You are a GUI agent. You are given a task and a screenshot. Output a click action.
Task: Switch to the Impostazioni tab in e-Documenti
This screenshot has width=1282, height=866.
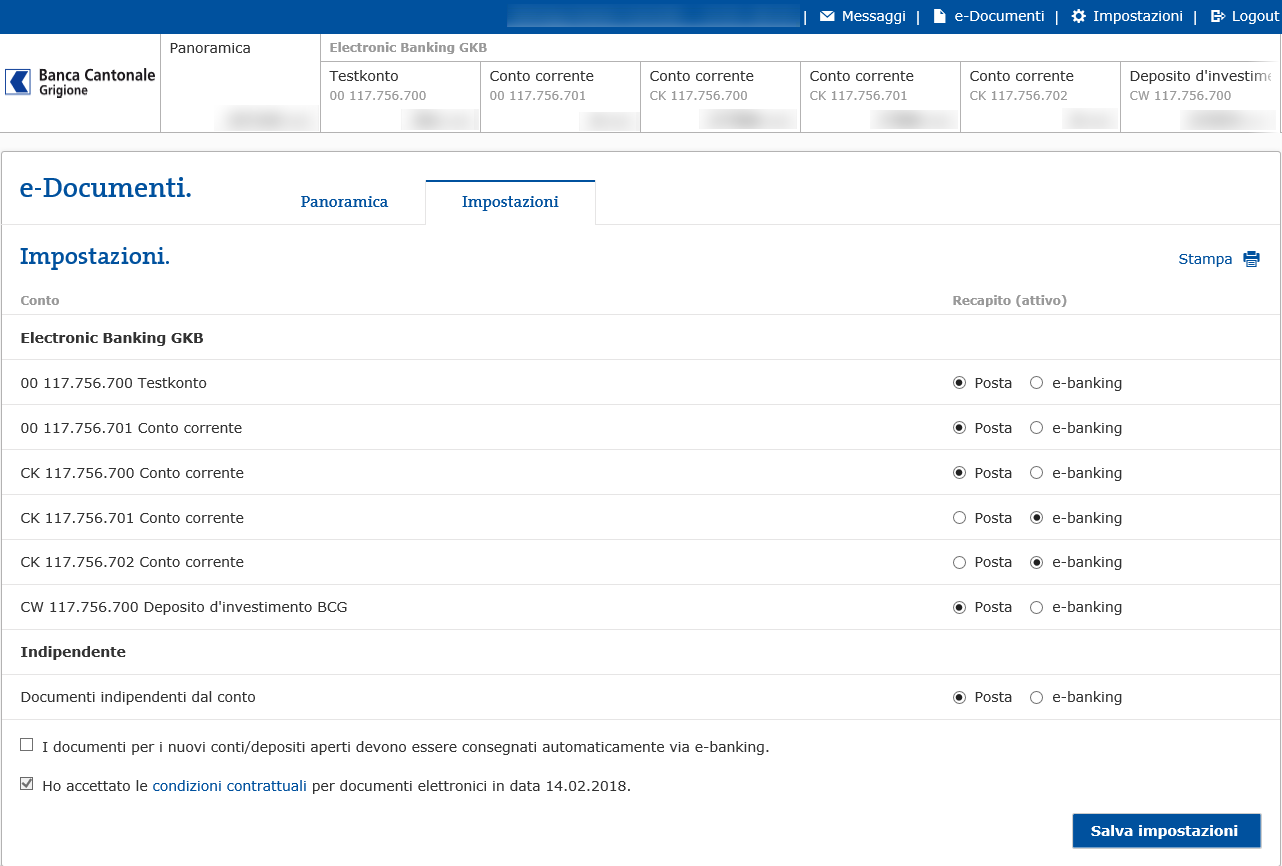(x=510, y=202)
